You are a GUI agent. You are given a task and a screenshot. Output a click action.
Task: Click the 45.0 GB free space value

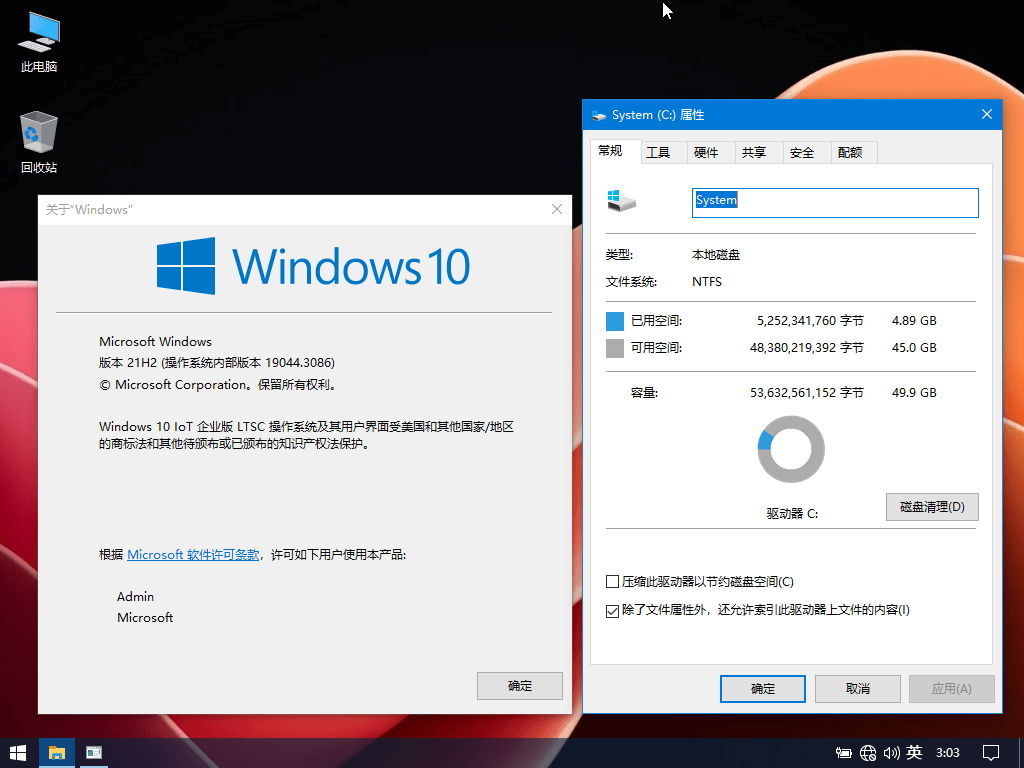pos(914,347)
